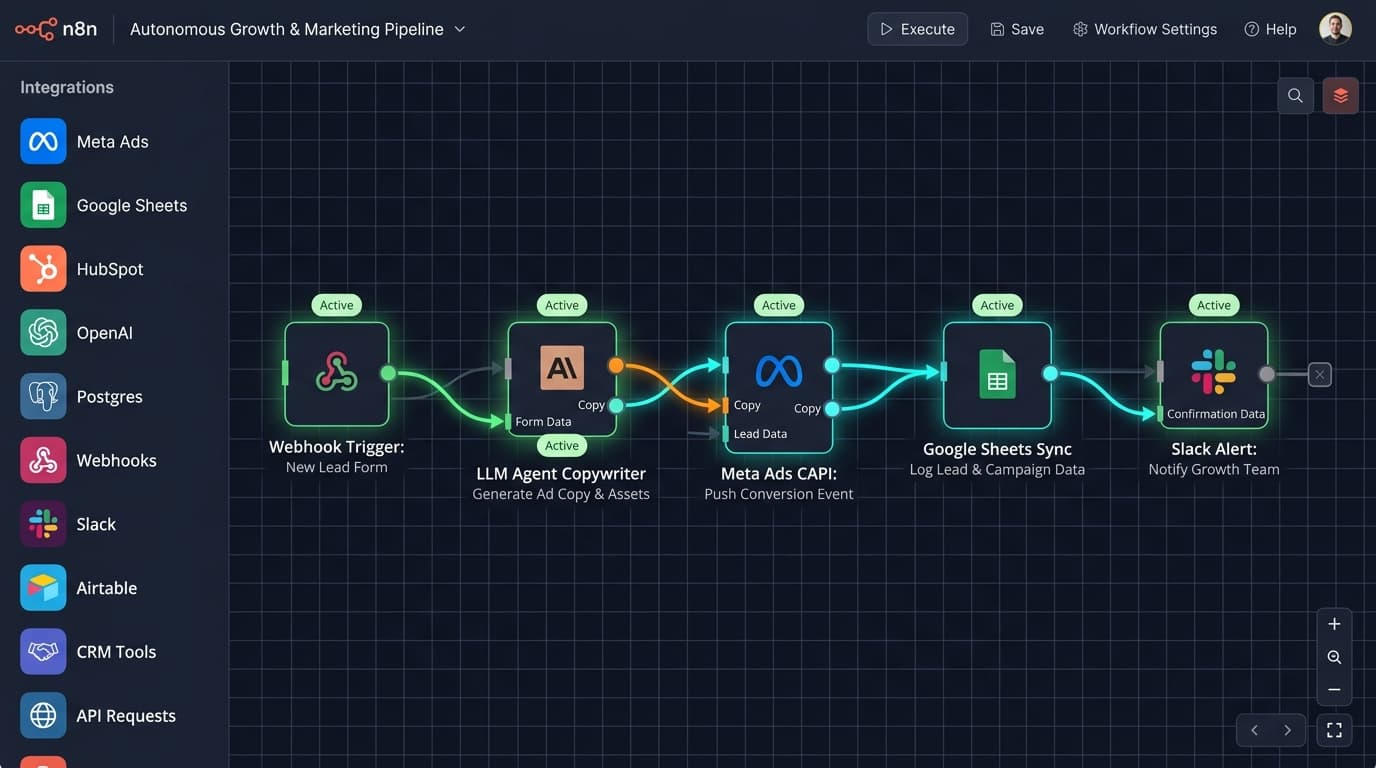Click 'New Lead Form' subtitle
Screen dimensions: 1376x768
tap(337, 467)
